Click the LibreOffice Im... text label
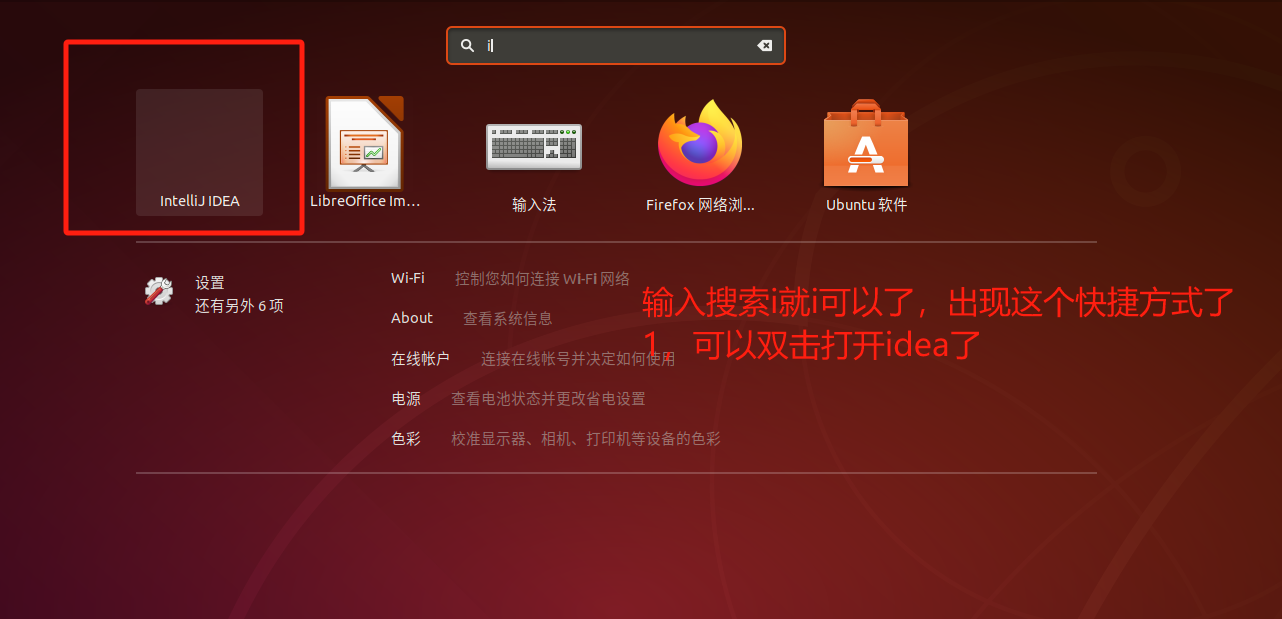The height and width of the screenshot is (619, 1282). [x=364, y=201]
